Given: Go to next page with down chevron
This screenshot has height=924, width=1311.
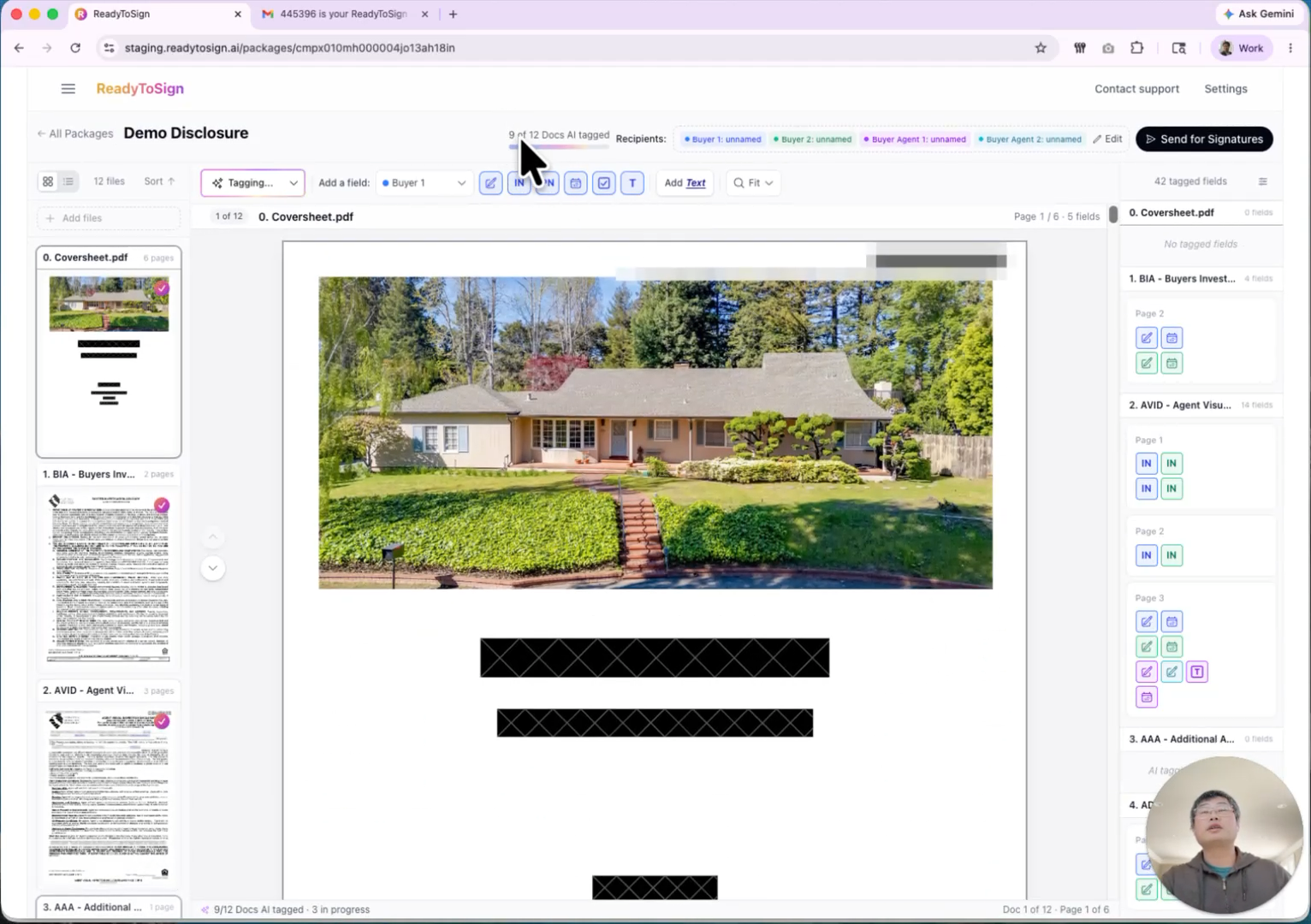Looking at the screenshot, I should click(x=213, y=568).
